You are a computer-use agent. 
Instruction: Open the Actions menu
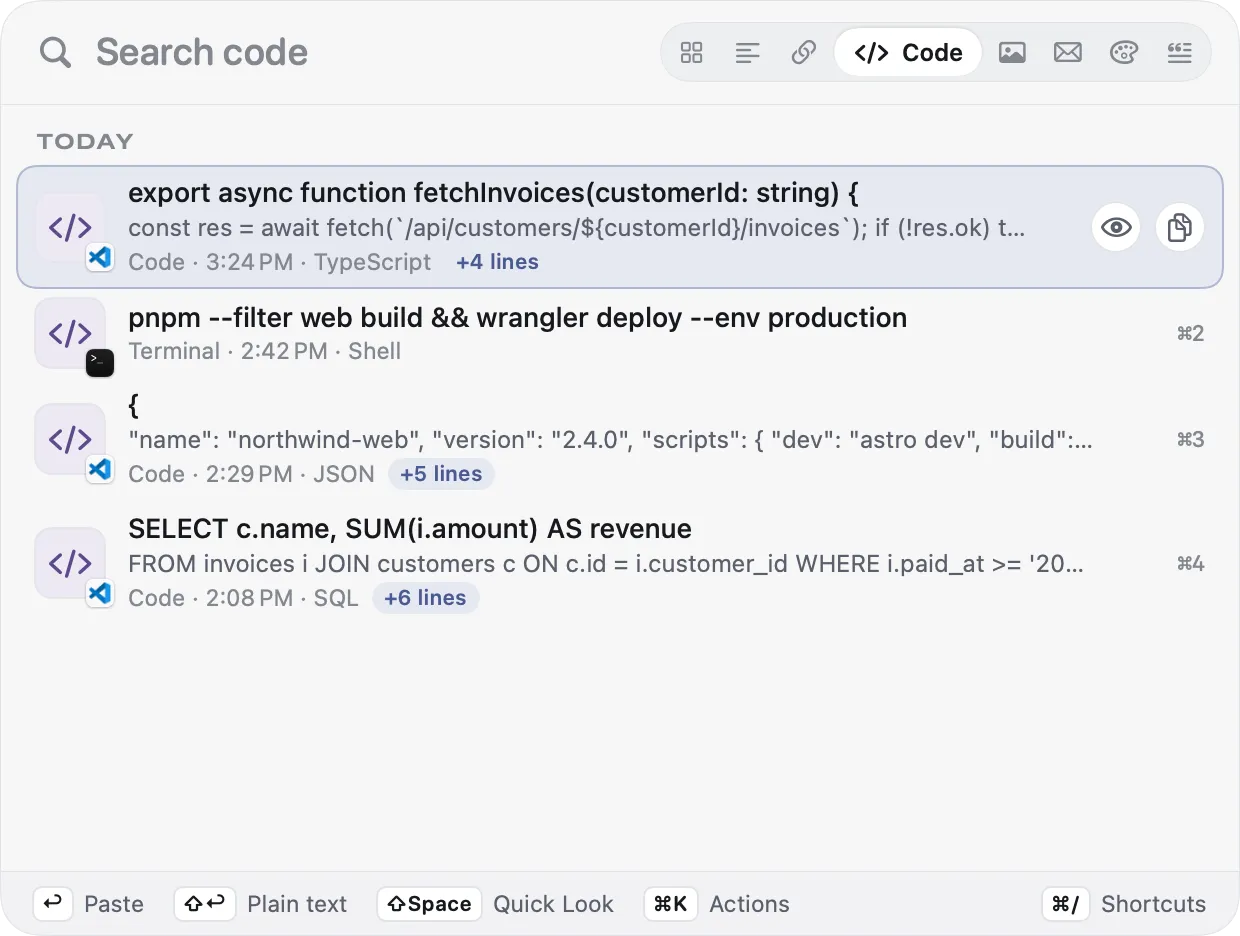pyautogui.click(x=749, y=904)
